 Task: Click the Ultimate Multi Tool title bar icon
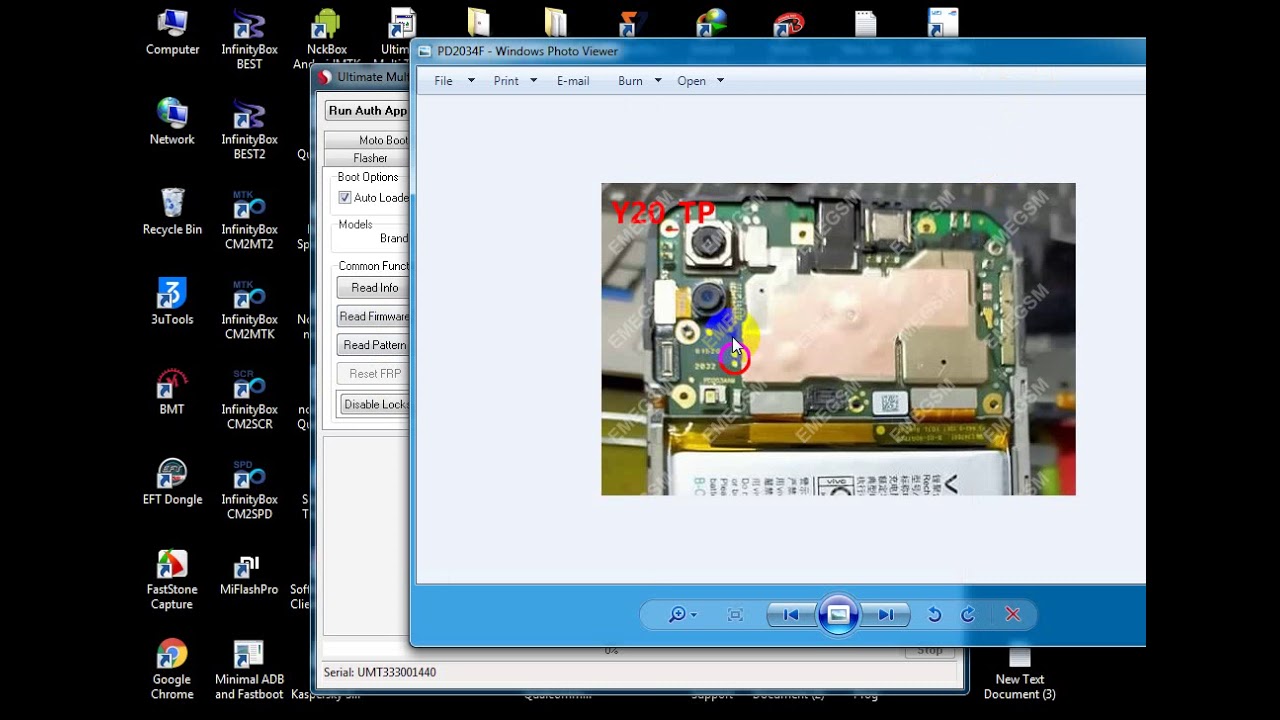(325, 77)
